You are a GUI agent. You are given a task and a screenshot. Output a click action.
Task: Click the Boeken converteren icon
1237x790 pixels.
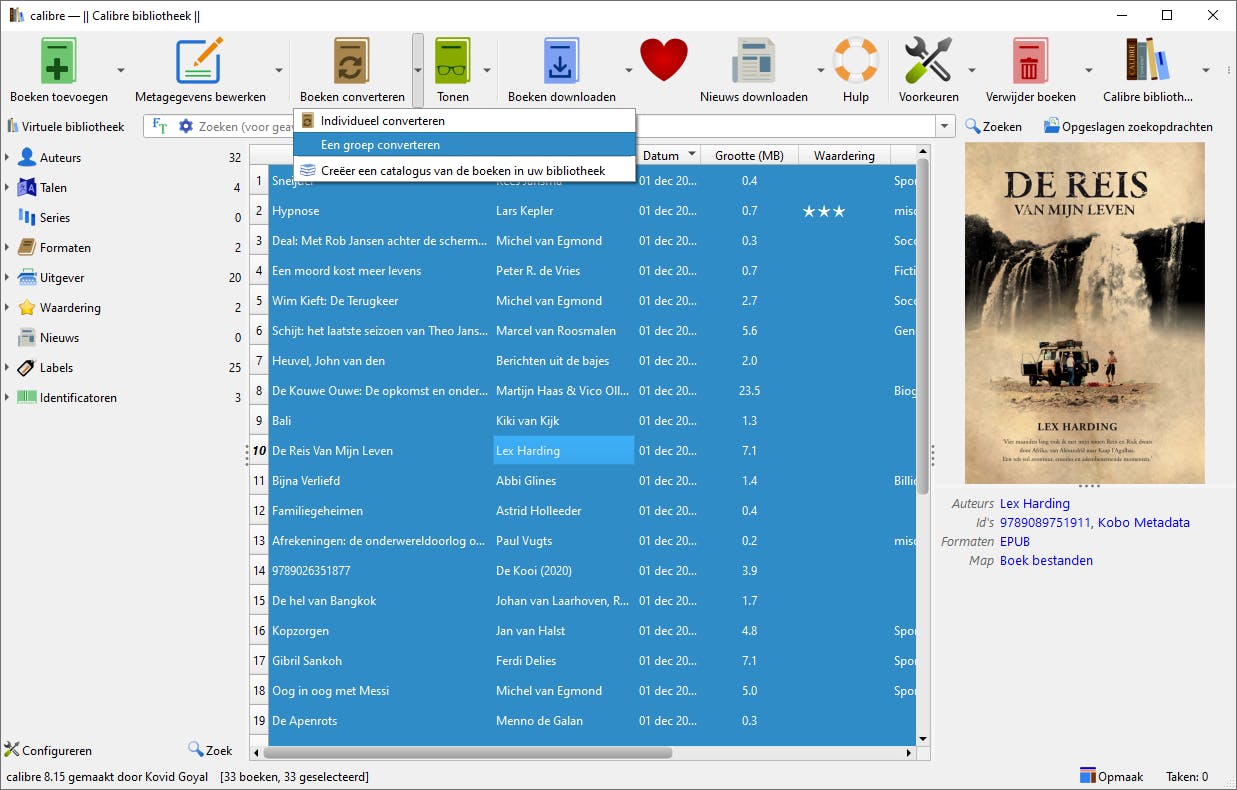coord(352,60)
